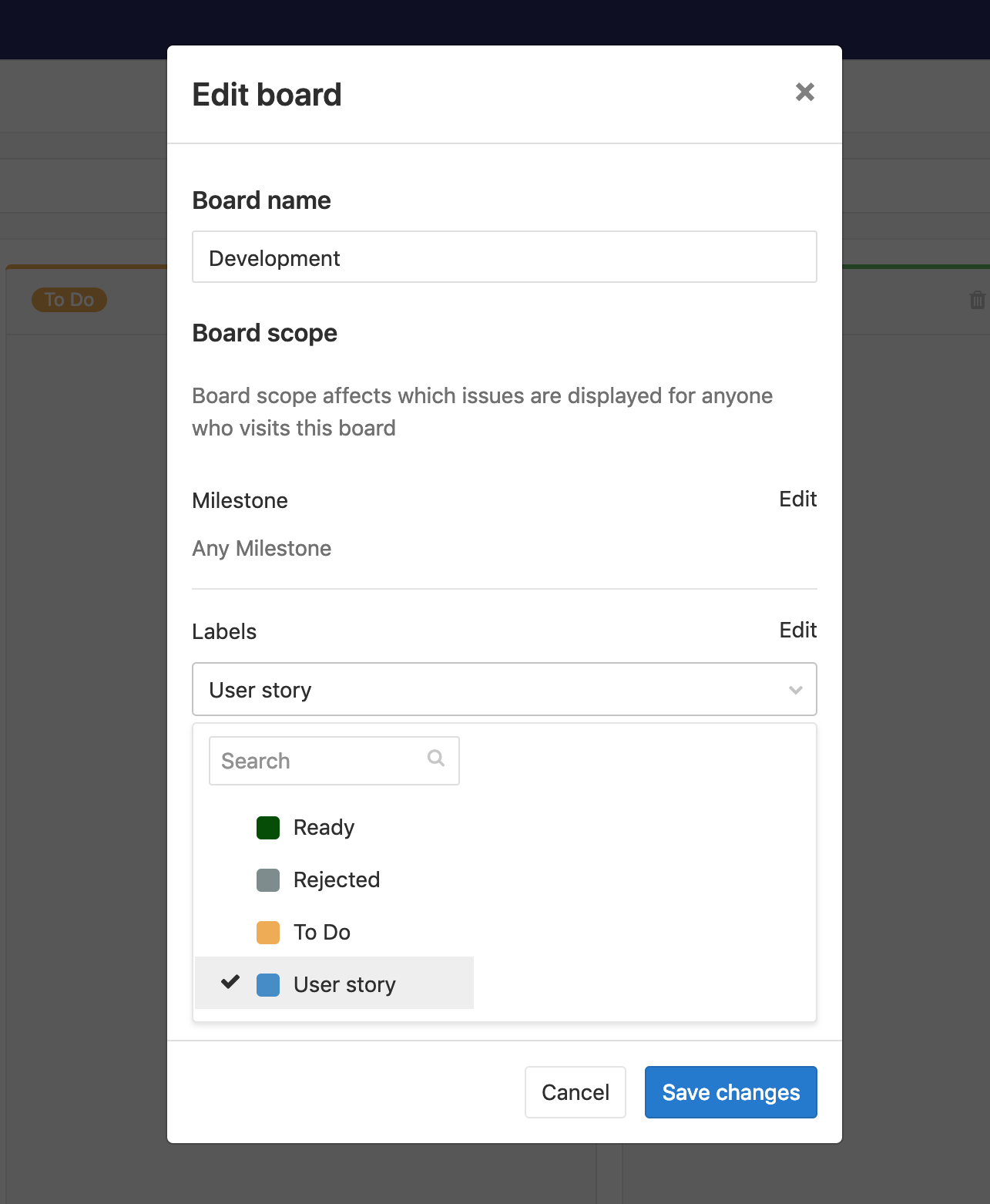Click the Labels section title
Image resolution: width=990 pixels, height=1204 pixels.
224,631
